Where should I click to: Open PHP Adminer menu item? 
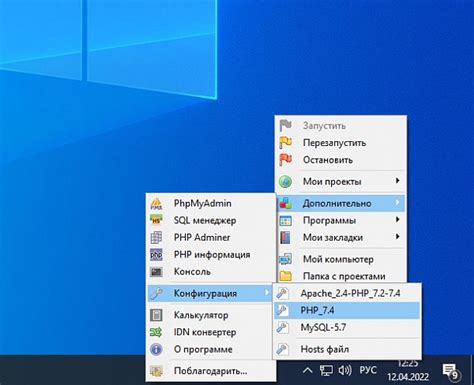coord(211,238)
